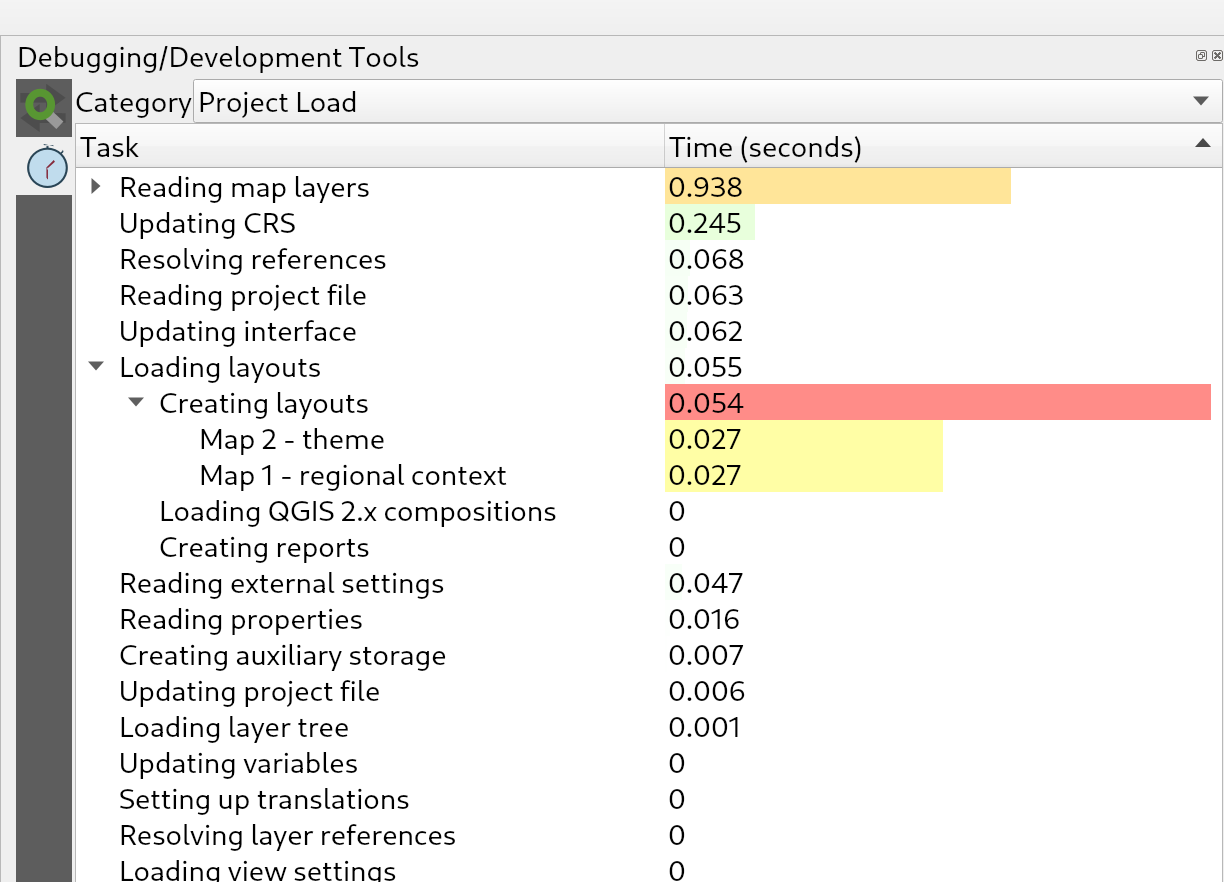Viewport: 1224px width, 882px height.
Task: Select the Updating CRS task
Action: [x=207, y=224]
